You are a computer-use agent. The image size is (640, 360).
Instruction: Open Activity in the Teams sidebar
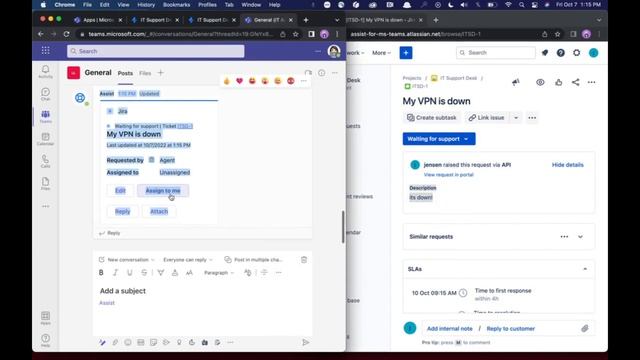45,71
